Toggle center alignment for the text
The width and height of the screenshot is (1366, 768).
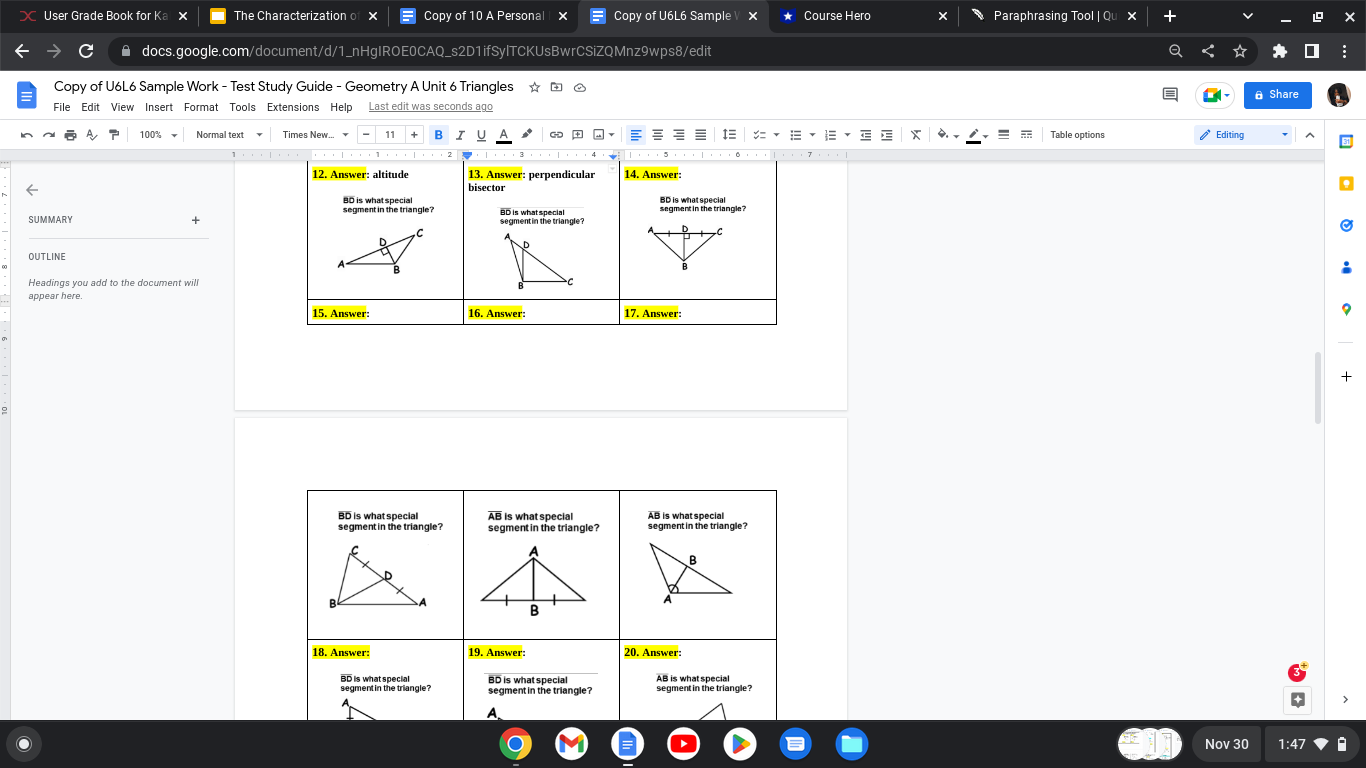point(657,134)
